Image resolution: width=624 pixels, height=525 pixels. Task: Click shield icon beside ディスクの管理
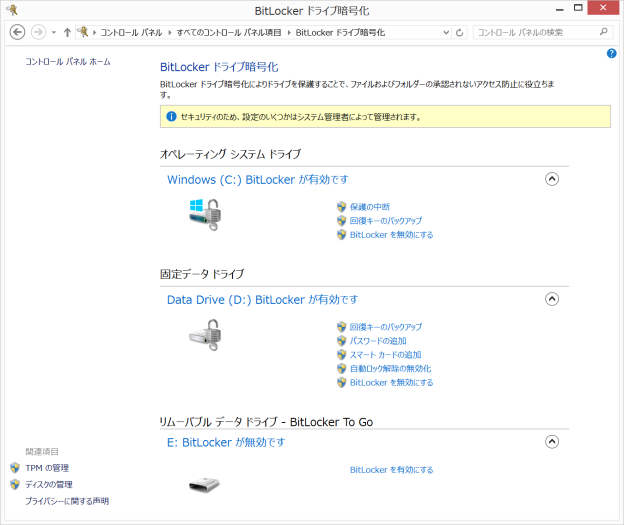pos(15,484)
